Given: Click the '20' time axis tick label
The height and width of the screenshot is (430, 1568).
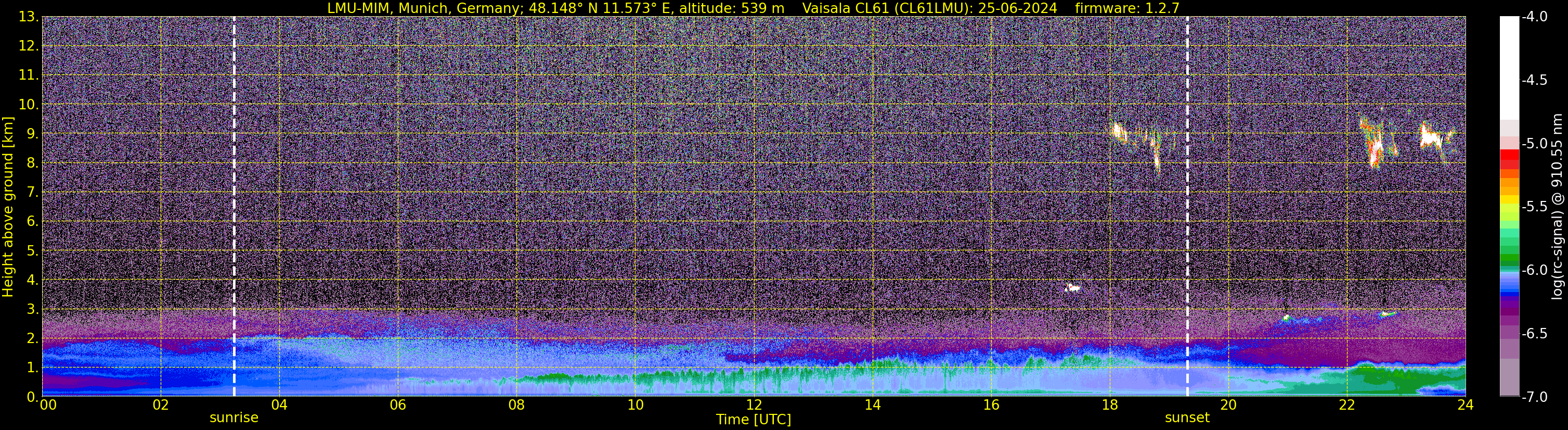Looking at the screenshot, I should [x=1228, y=405].
